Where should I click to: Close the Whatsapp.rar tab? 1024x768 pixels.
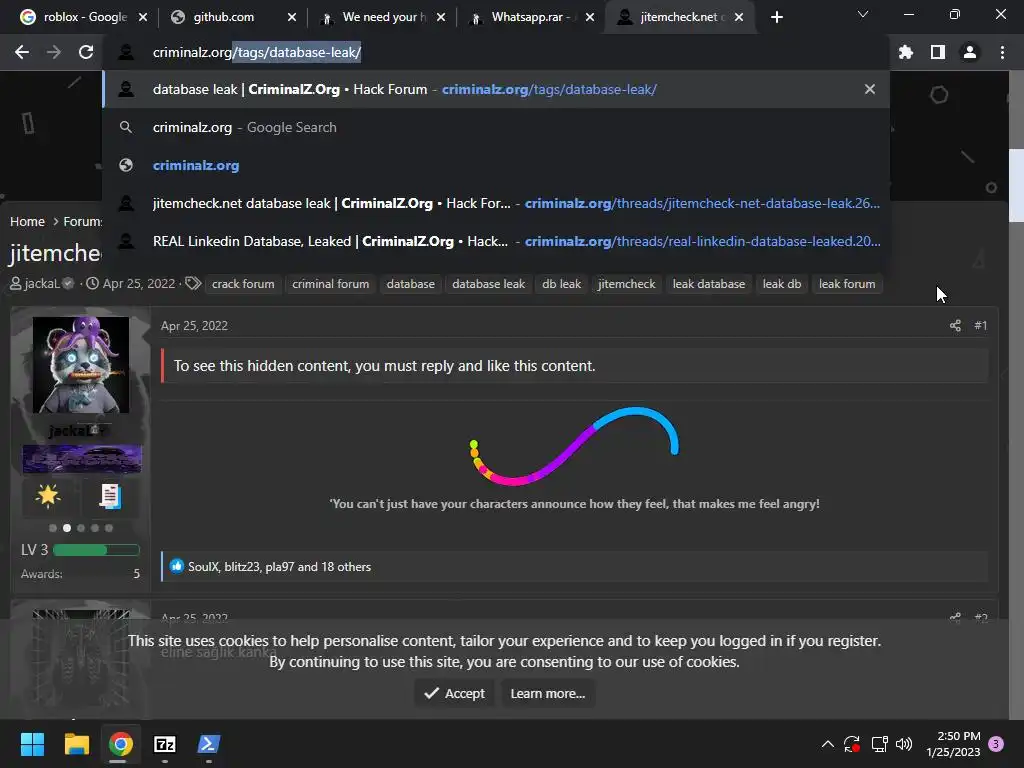[x=590, y=17]
